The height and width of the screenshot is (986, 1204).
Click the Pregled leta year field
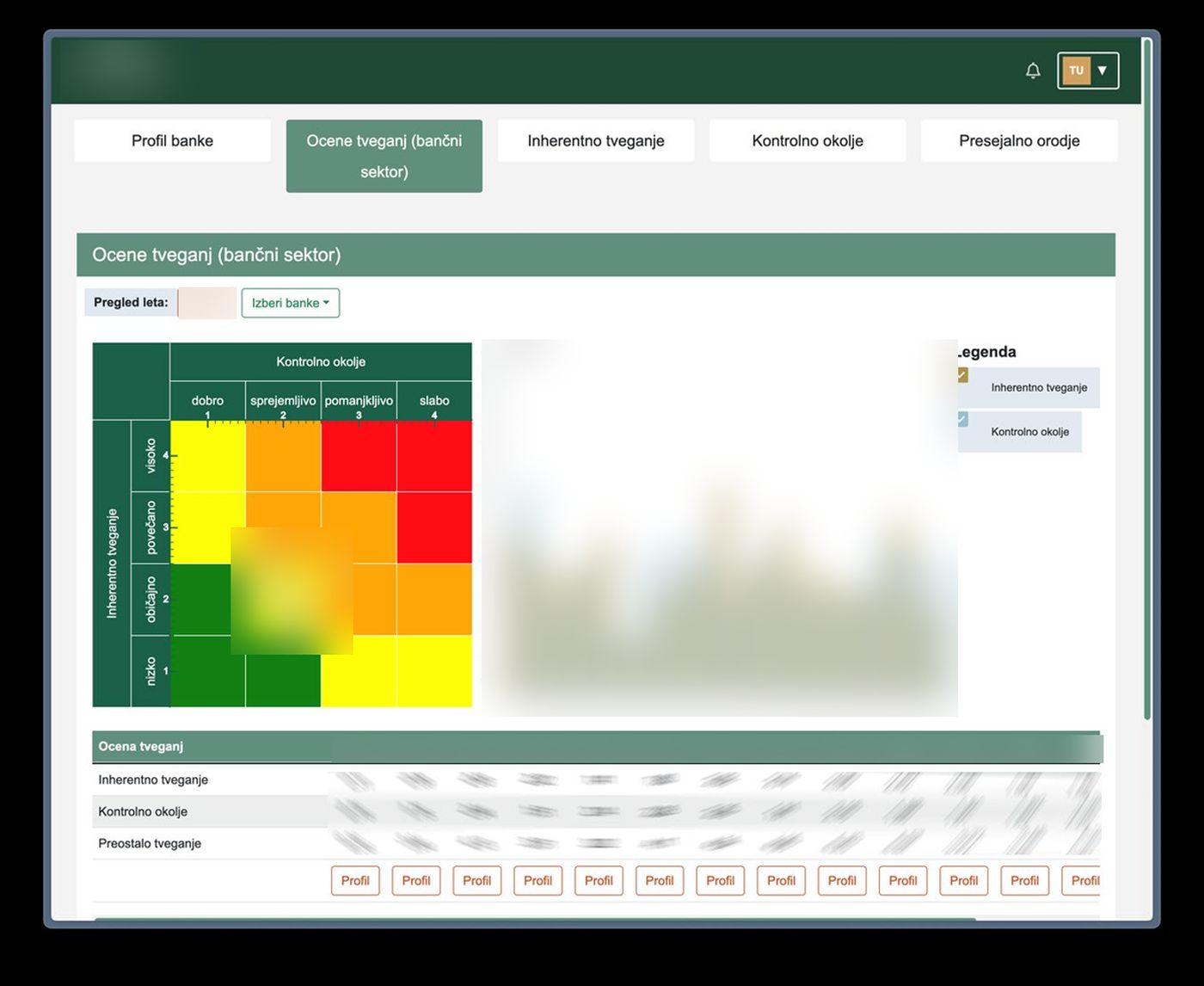[x=207, y=303]
